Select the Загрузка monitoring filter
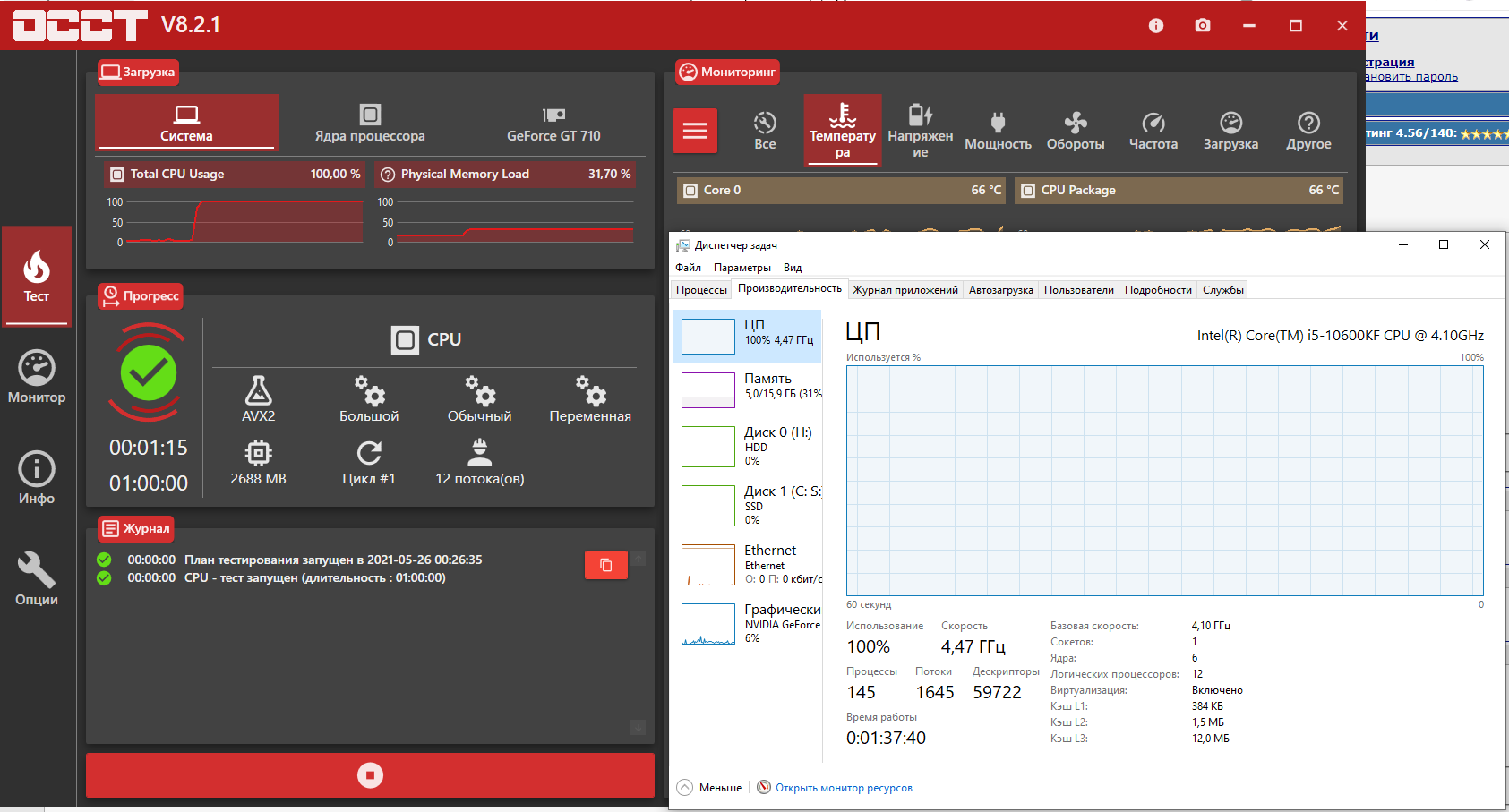Image resolution: width=1509 pixels, height=812 pixels. tap(1230, 131)
